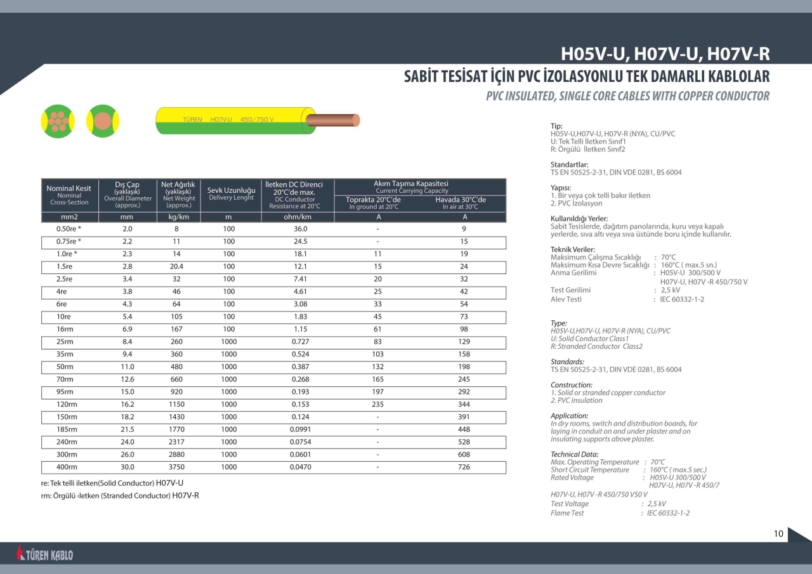Select the 0.50re row cross-section cell
Image resolution: width=812 pixels, height=574 pixels.
point(70,229)
